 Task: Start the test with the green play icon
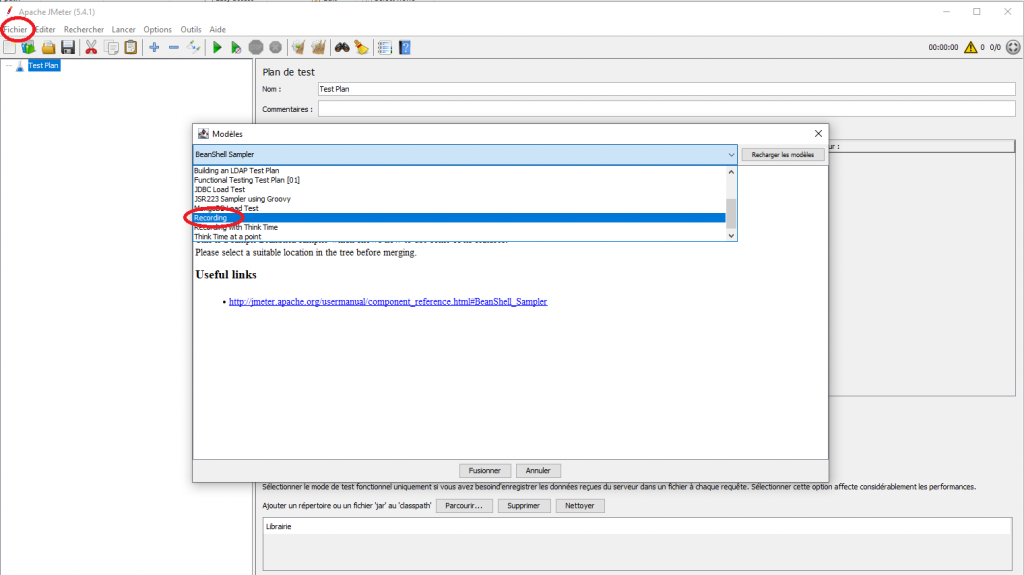point(217,47)
